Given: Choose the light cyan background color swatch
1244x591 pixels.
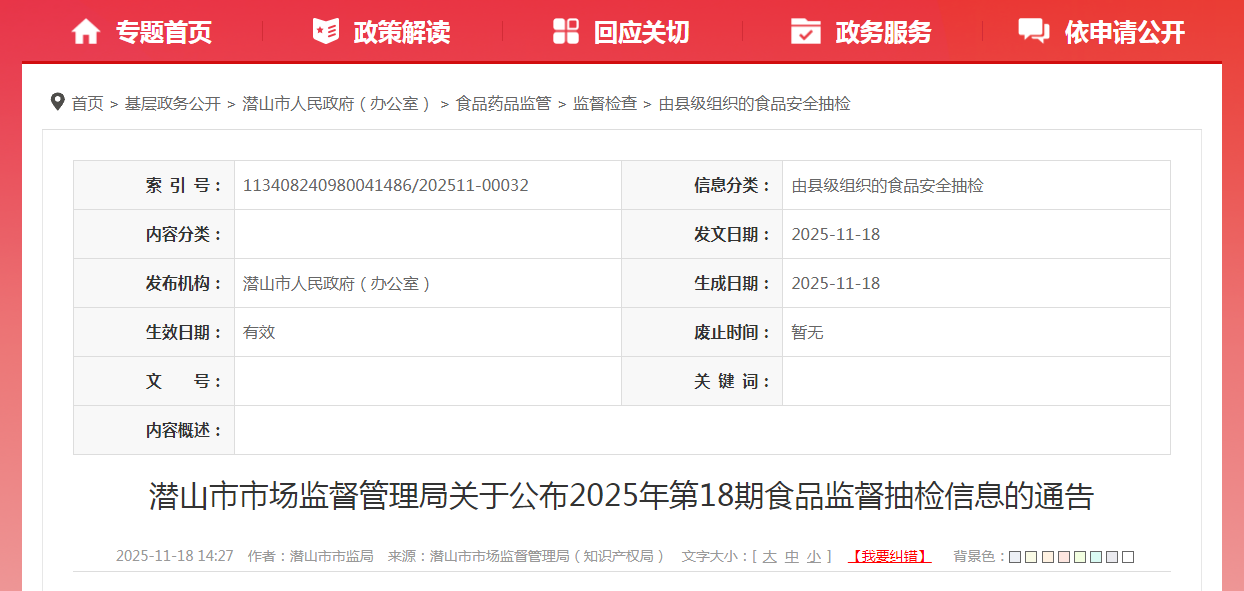Looking at the screenshot, I should (1096, 557).
